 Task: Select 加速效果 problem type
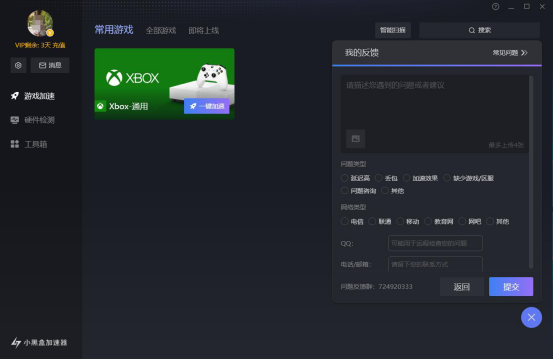406,178
